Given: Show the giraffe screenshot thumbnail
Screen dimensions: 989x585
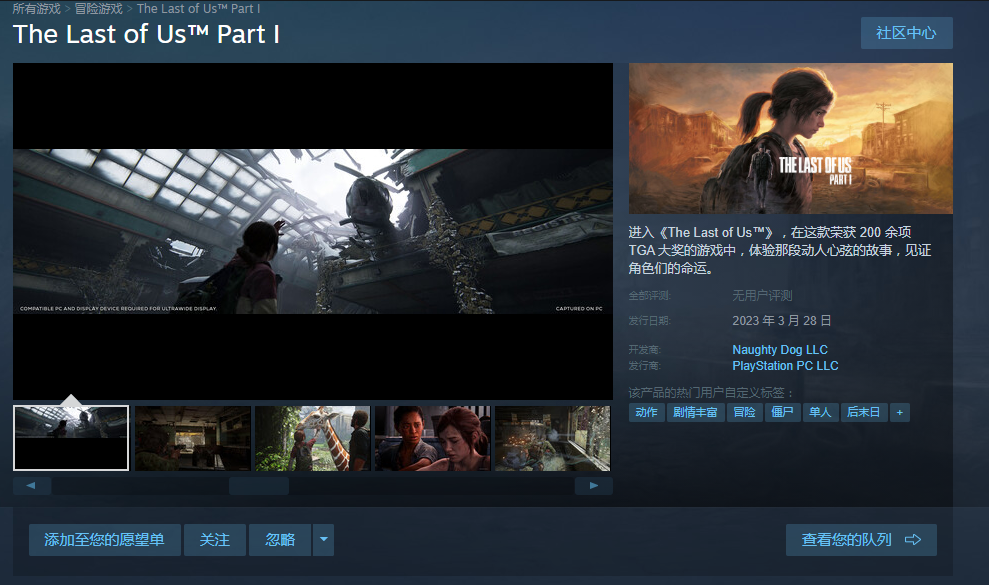Looking at the screenshot, I should tap(312, 438).
